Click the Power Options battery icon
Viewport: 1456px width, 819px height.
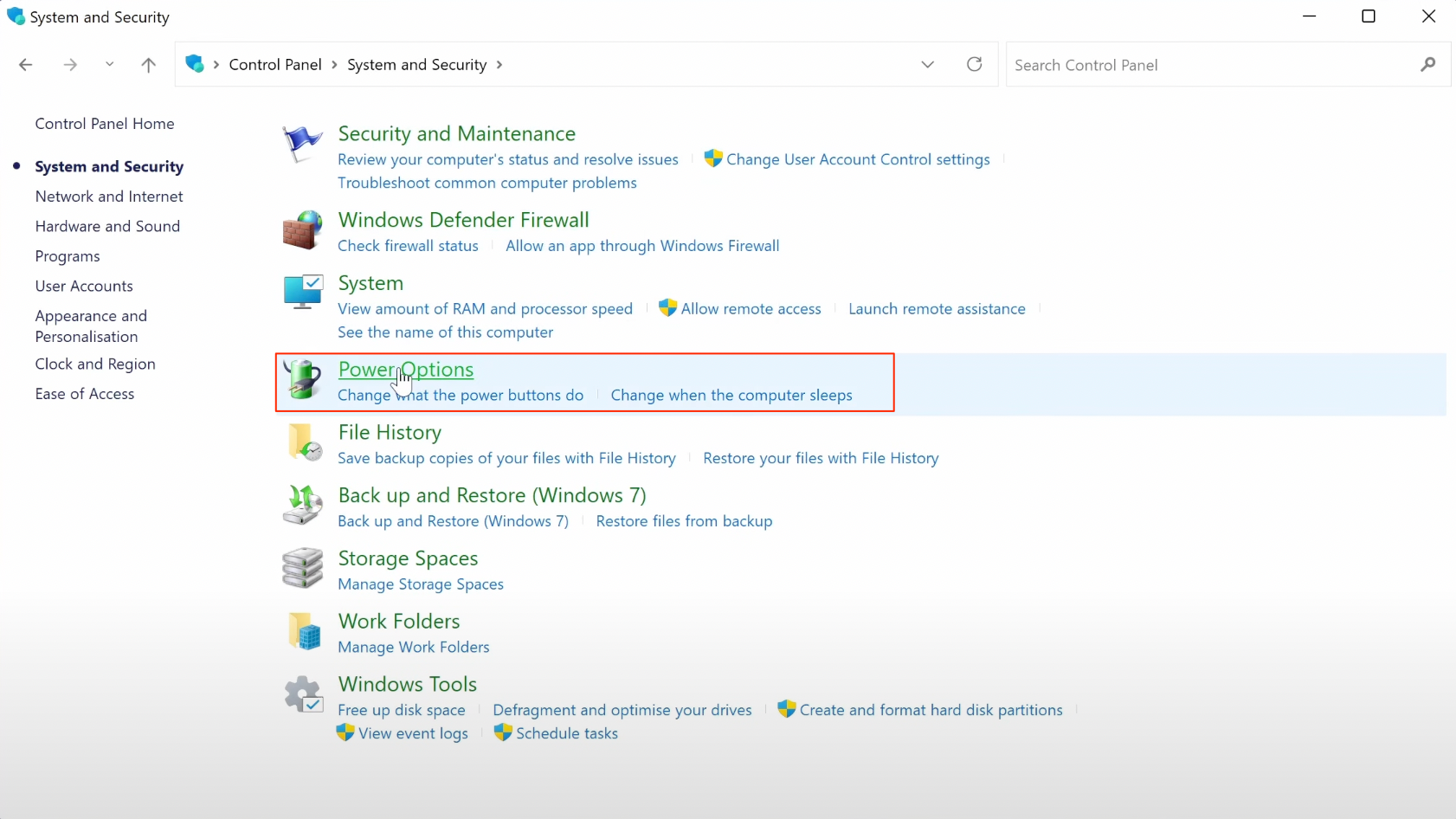click(x=303, y=380)
